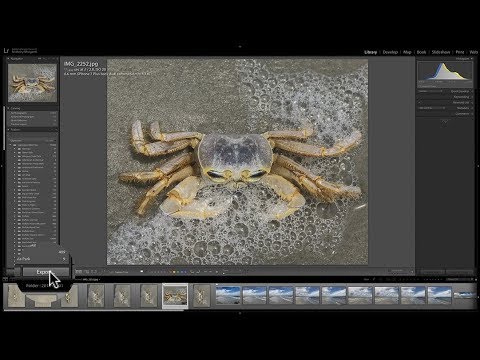Screen dimensions: 480x360
Task: Expand the Quick Develop panel
Action: click(472, 91)
